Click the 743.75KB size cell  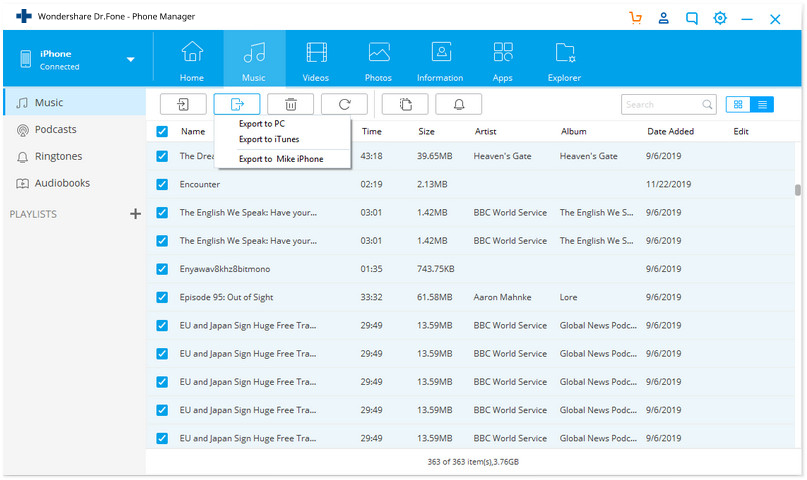tap(435, 269)
